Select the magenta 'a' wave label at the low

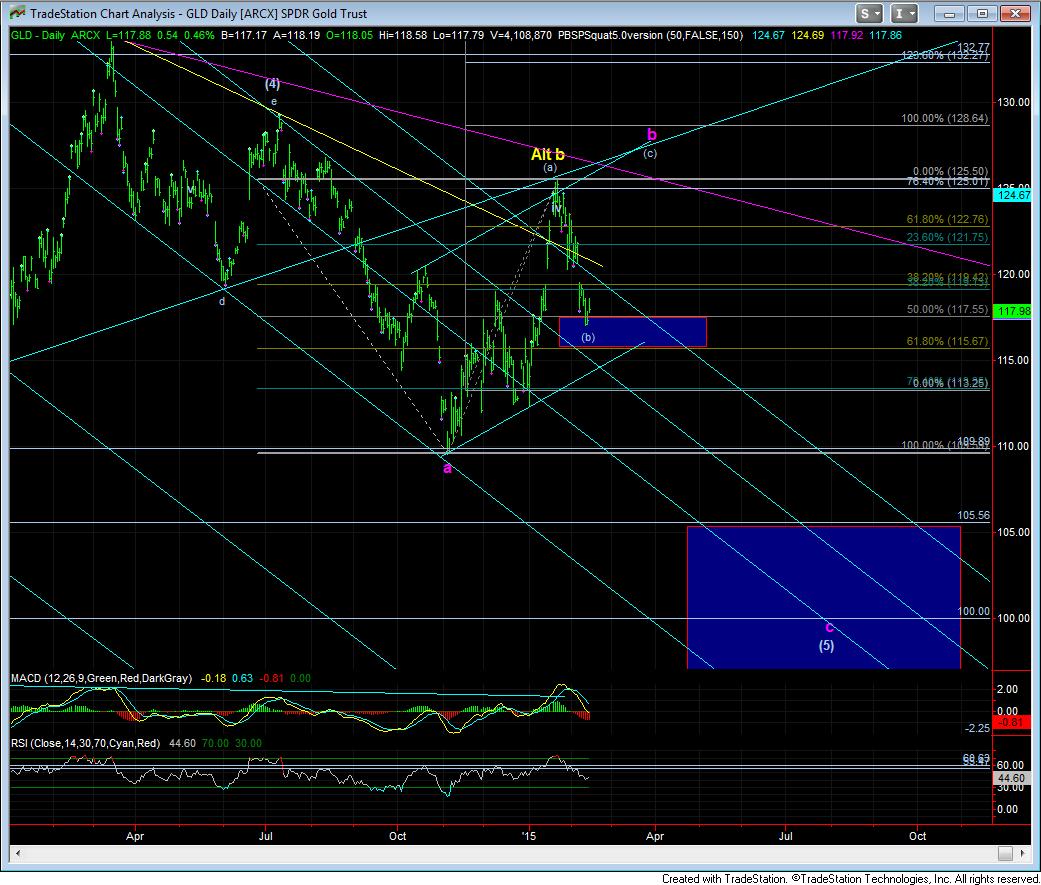tap(447, 469)
